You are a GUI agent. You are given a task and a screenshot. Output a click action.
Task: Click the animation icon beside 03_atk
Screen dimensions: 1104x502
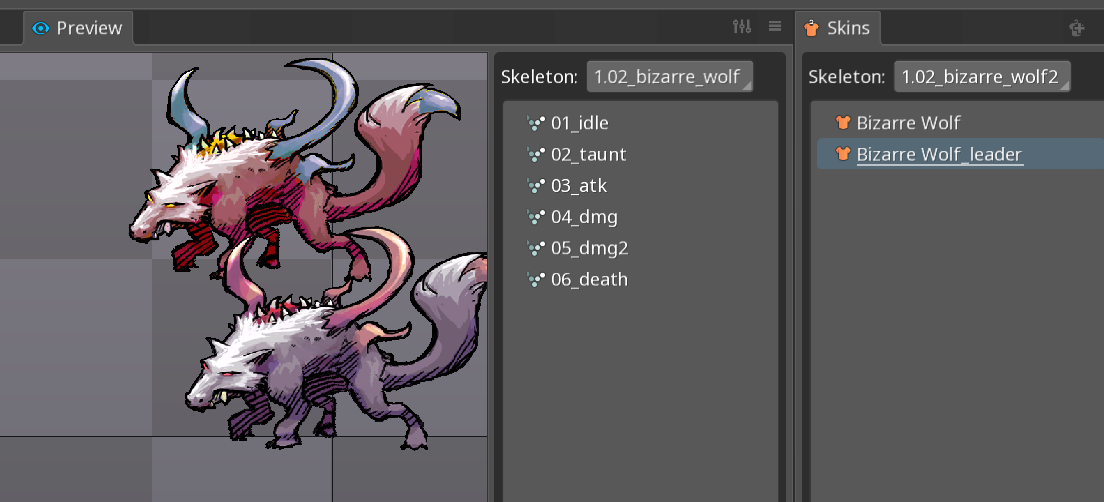(536, 186)
